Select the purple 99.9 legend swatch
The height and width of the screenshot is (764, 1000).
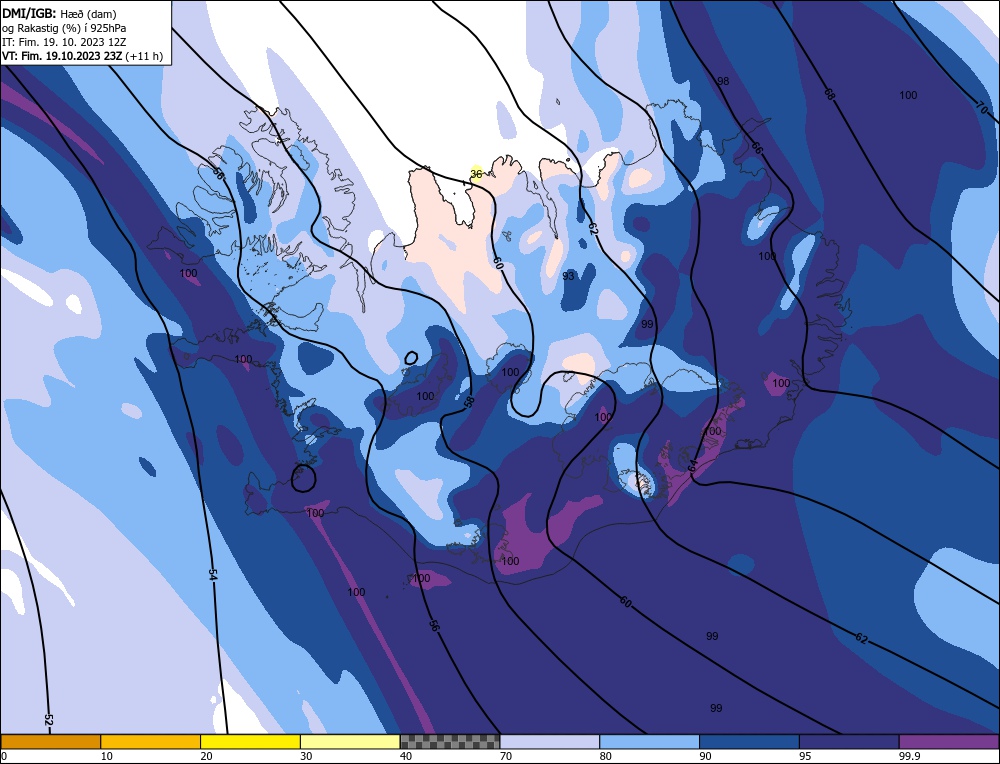coord(949,741)
